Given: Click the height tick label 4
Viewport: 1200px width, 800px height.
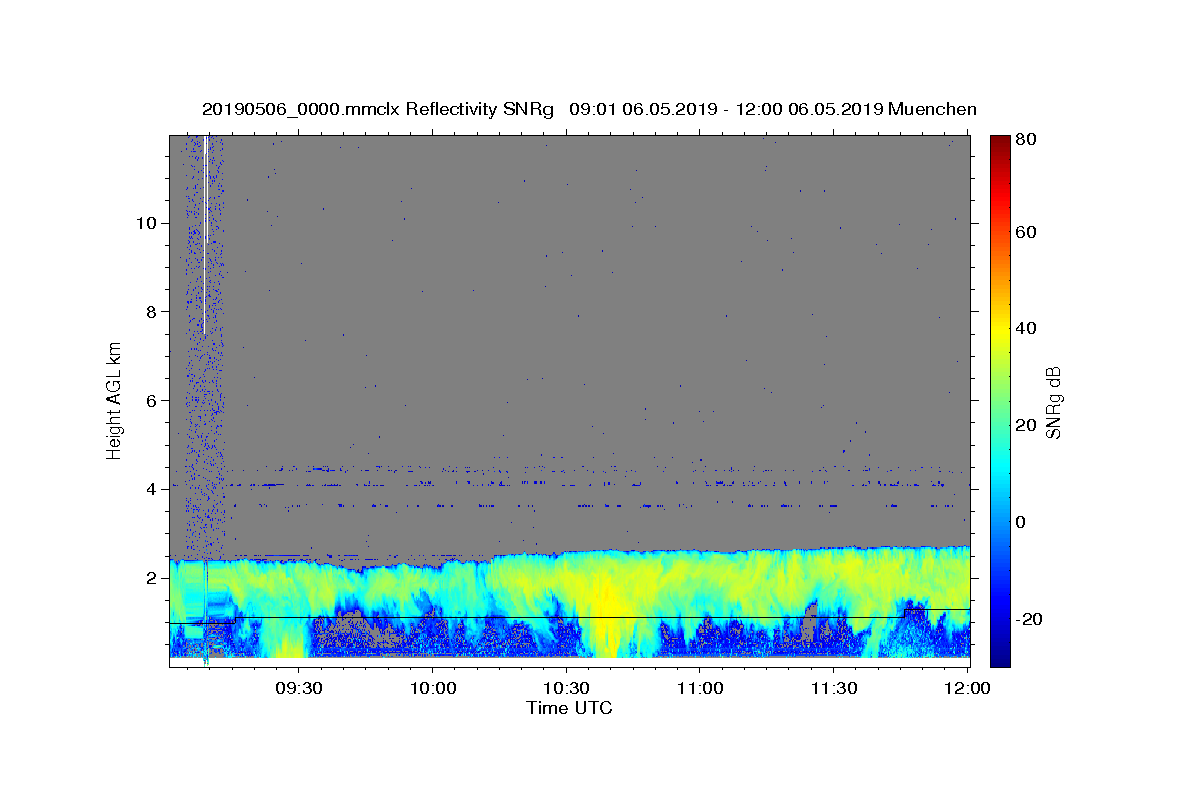Looking at the screenshot, I should click(x=152, y=489).
